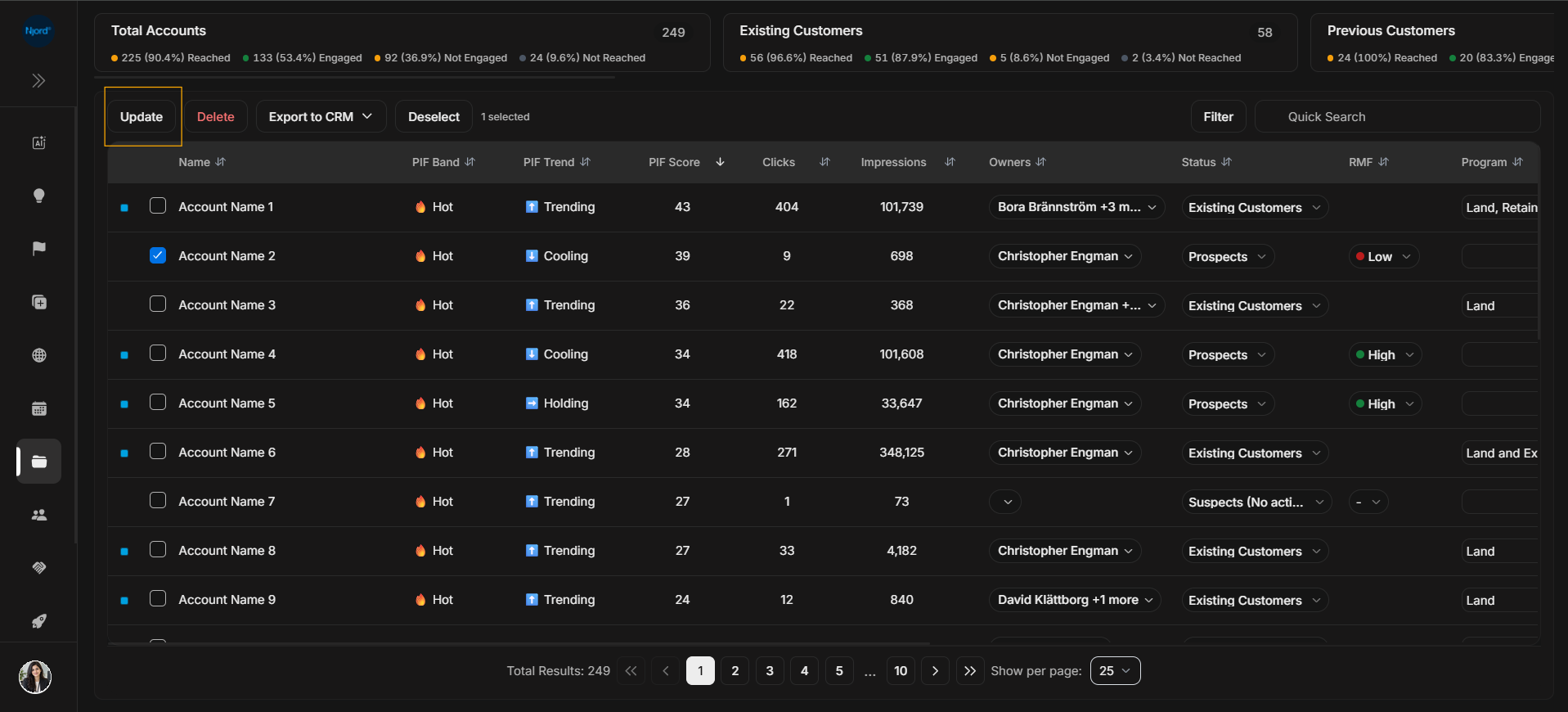This screenshot has height=712, width=1568.
Task: Click the Quick Search field
Action: pos(1397,117)
